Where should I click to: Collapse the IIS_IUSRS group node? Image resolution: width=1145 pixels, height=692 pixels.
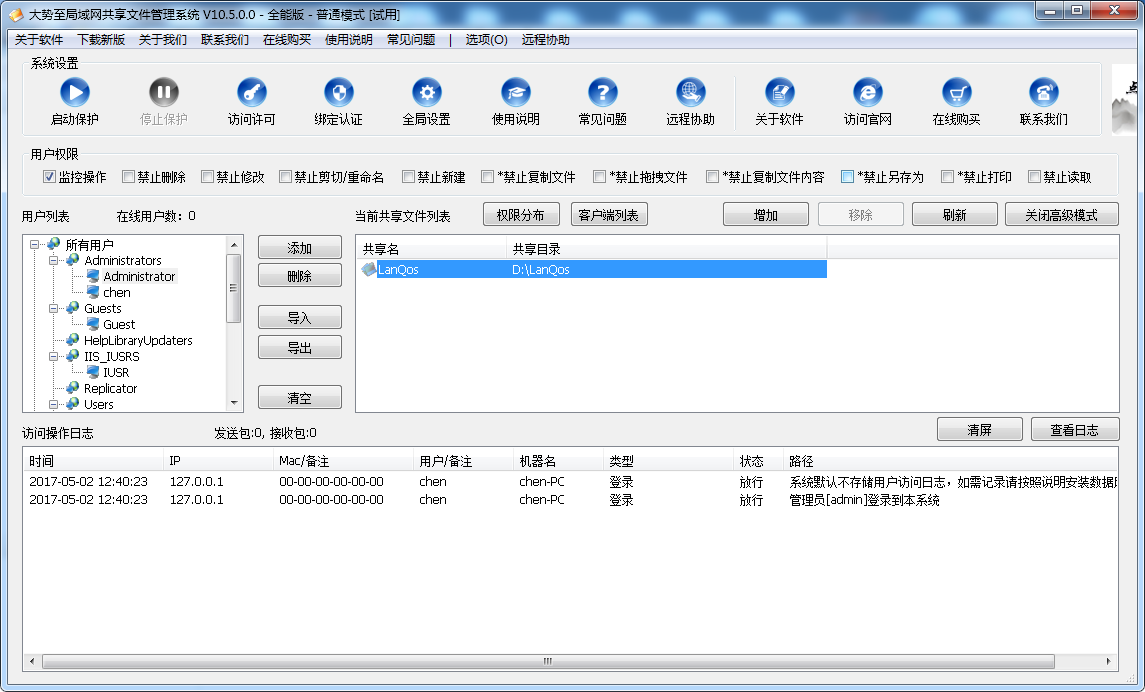click(54, 356)
